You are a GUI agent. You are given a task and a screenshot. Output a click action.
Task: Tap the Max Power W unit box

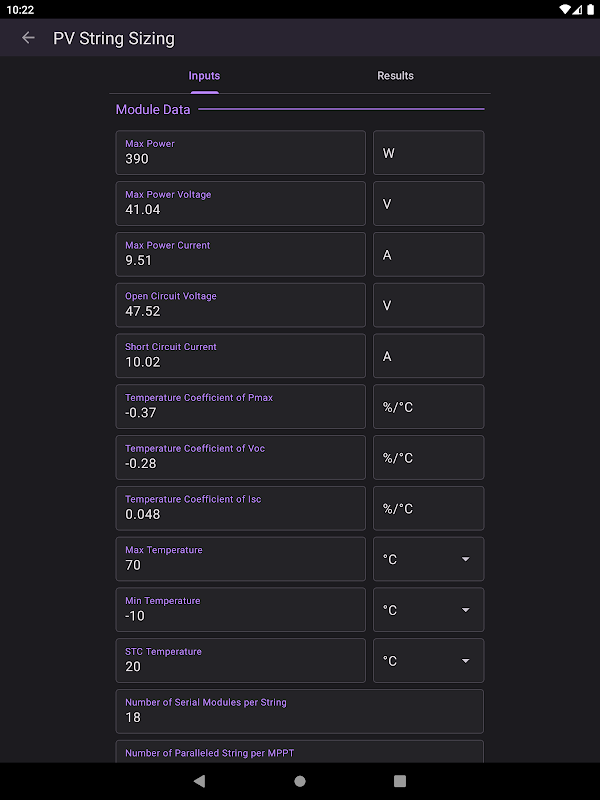point(428,153)
